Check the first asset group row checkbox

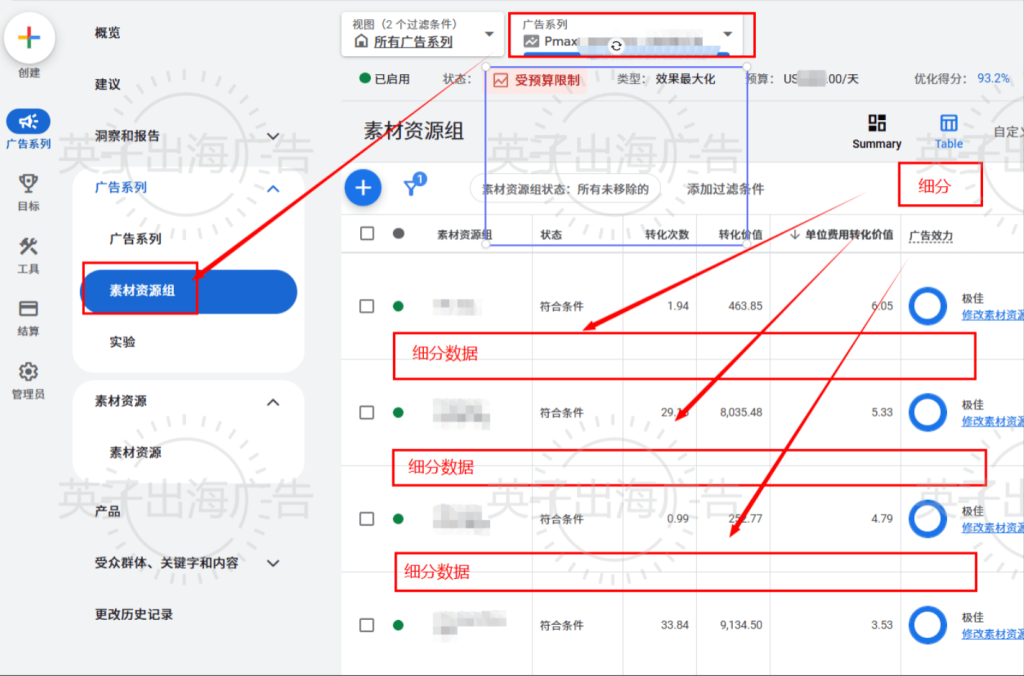[x=367, y=306]
